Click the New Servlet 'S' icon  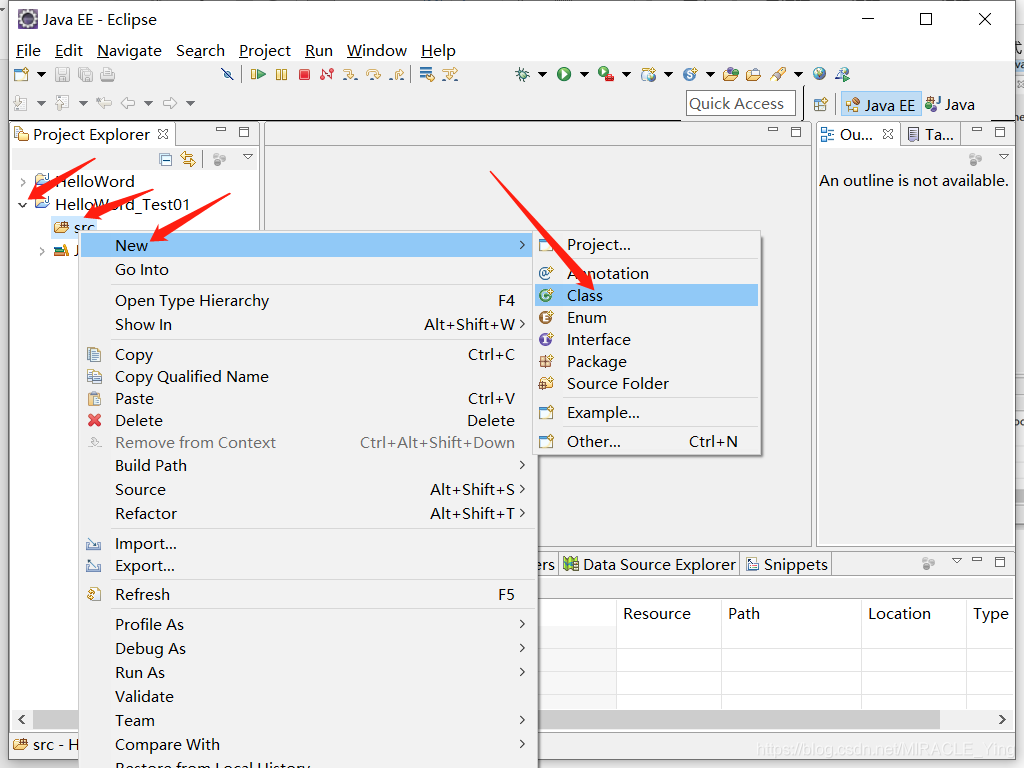point(690,74)
